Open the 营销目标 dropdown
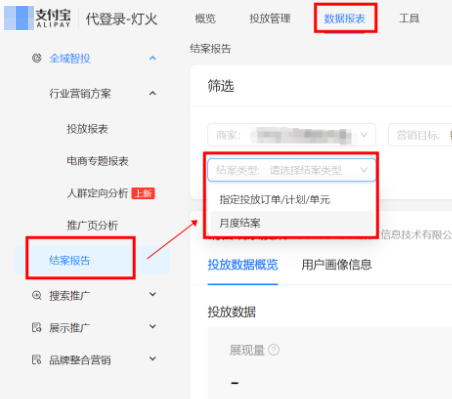The height and width of the screenshot is (399, 452). pos(420,135)
